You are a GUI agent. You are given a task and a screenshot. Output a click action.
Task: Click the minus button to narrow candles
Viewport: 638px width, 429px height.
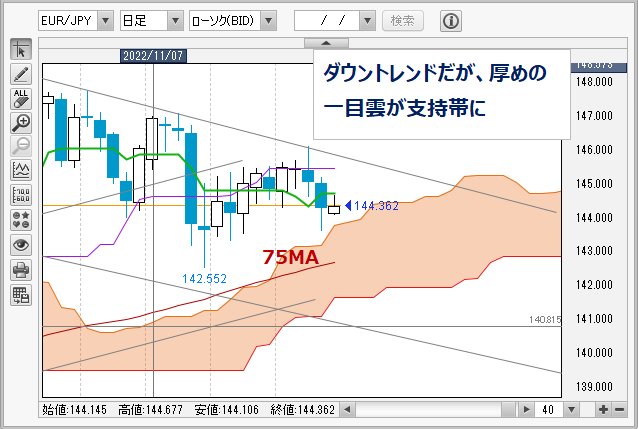[619, 409]
